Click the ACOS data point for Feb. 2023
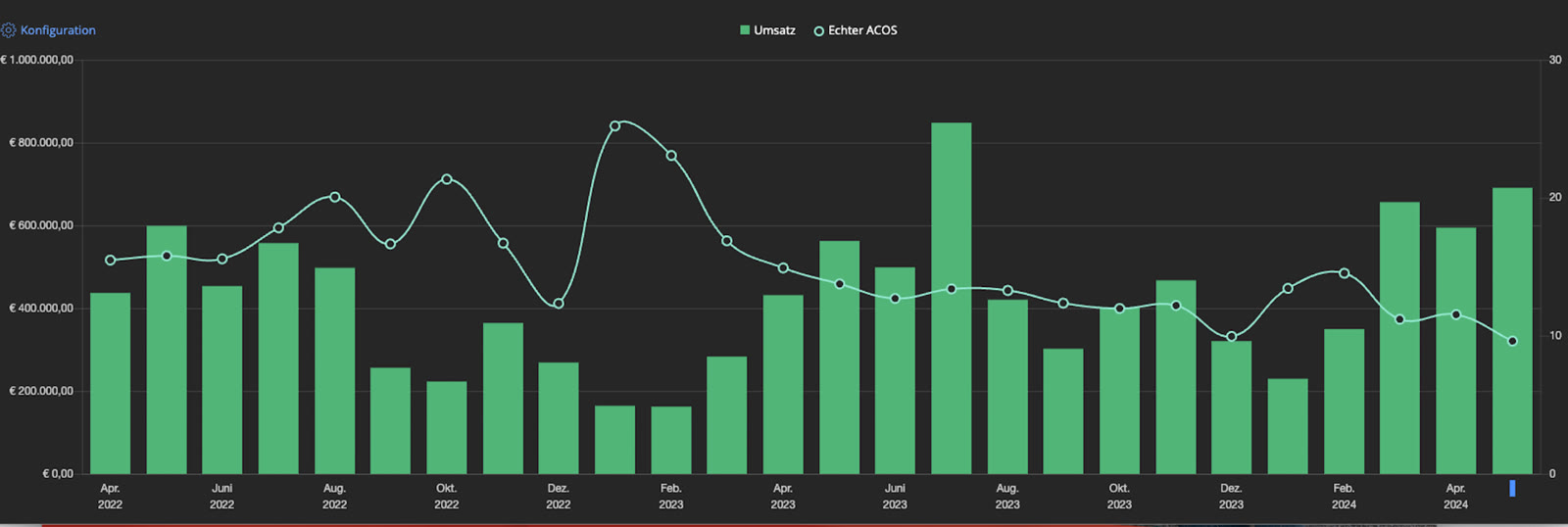Image resolution: width=1568 pixels, height=527 pixels. coord(671,156)
